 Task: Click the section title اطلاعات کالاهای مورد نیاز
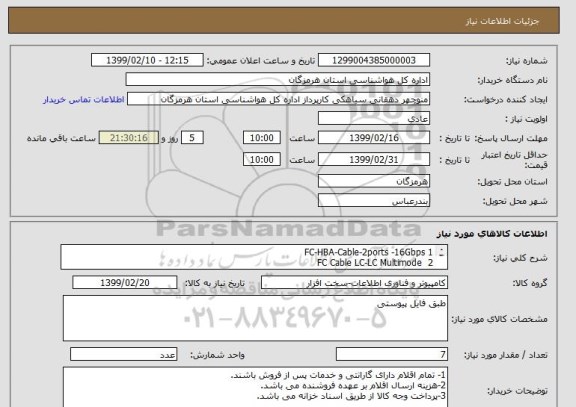(x=492, y=234)
